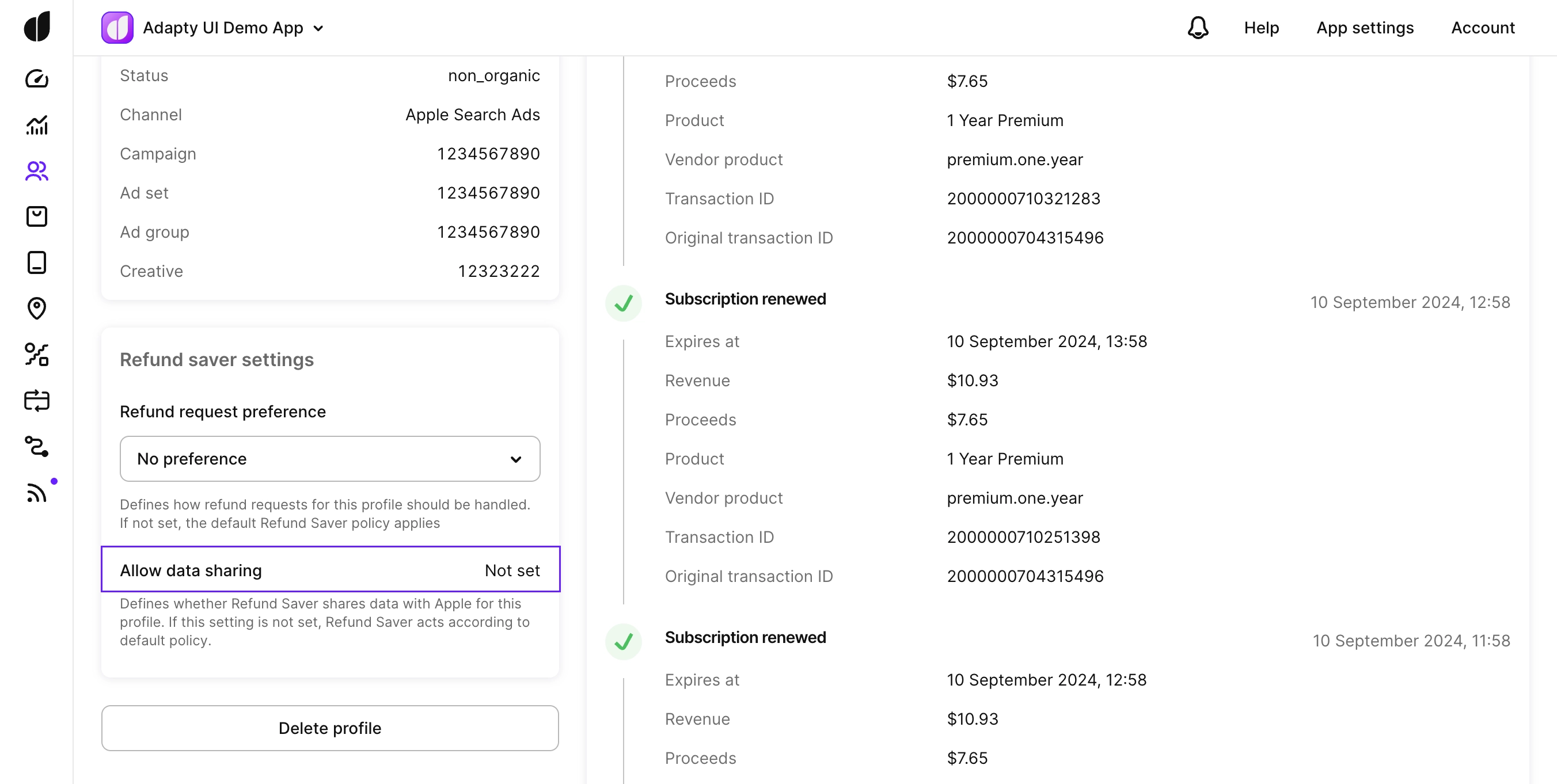Click the green checkmark on Subscription renewed

623,303
